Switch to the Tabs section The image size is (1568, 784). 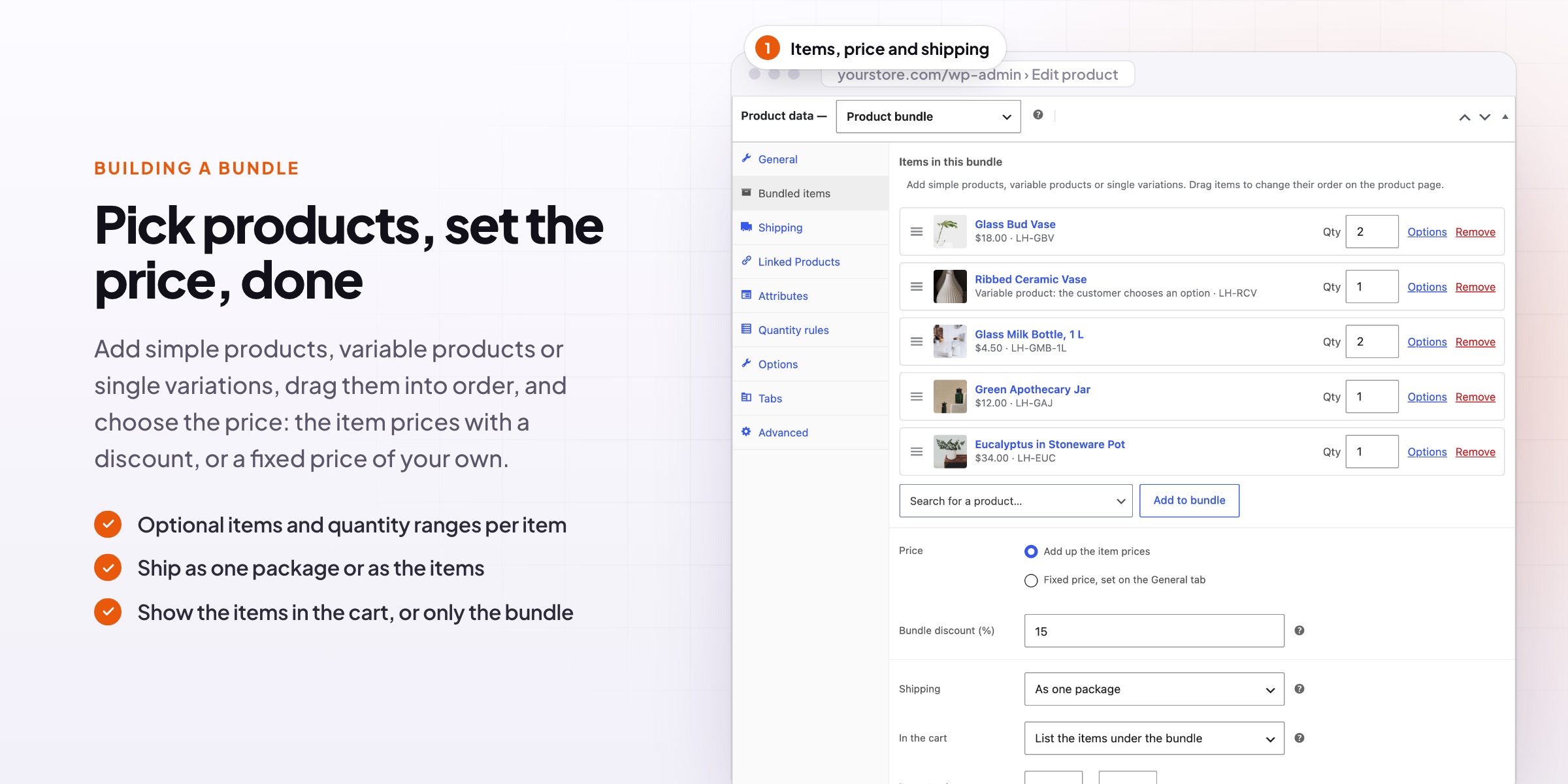click(810, 399)
